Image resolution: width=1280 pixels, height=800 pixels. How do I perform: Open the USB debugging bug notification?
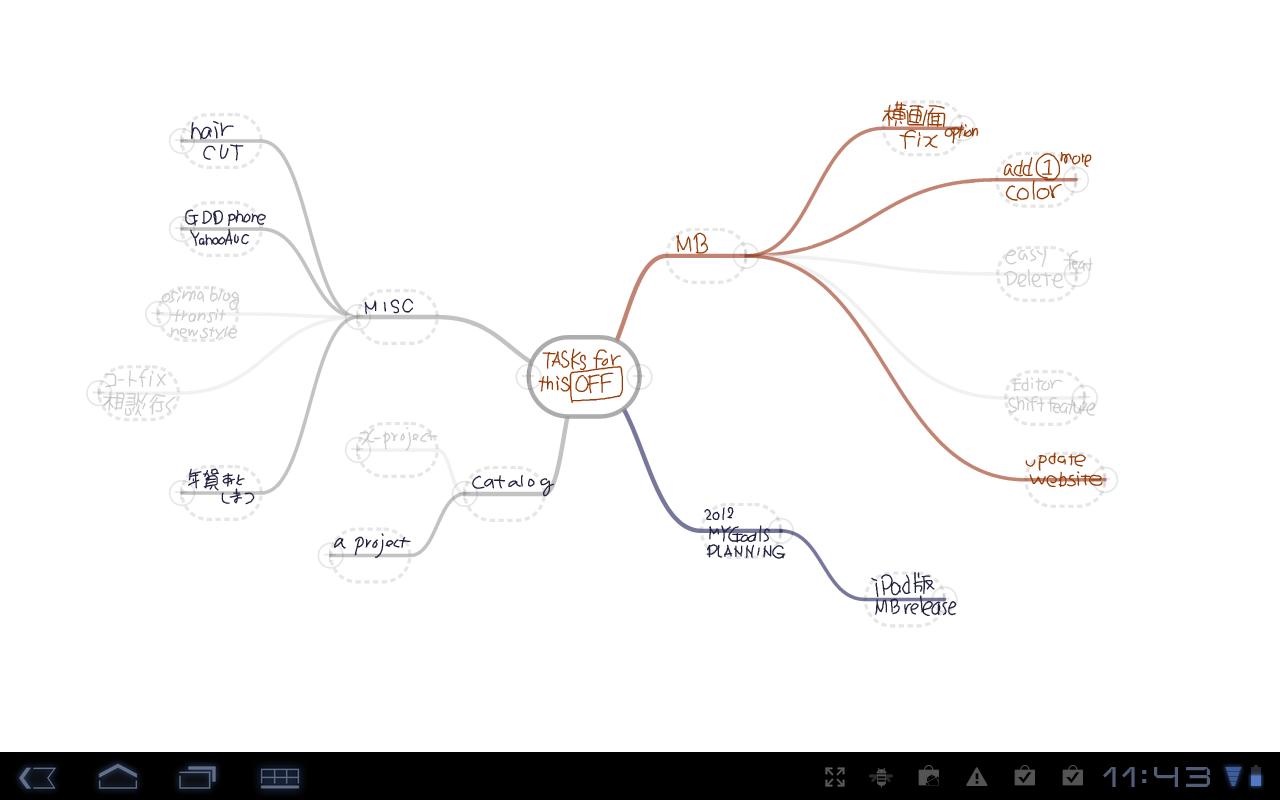point(881,777)
